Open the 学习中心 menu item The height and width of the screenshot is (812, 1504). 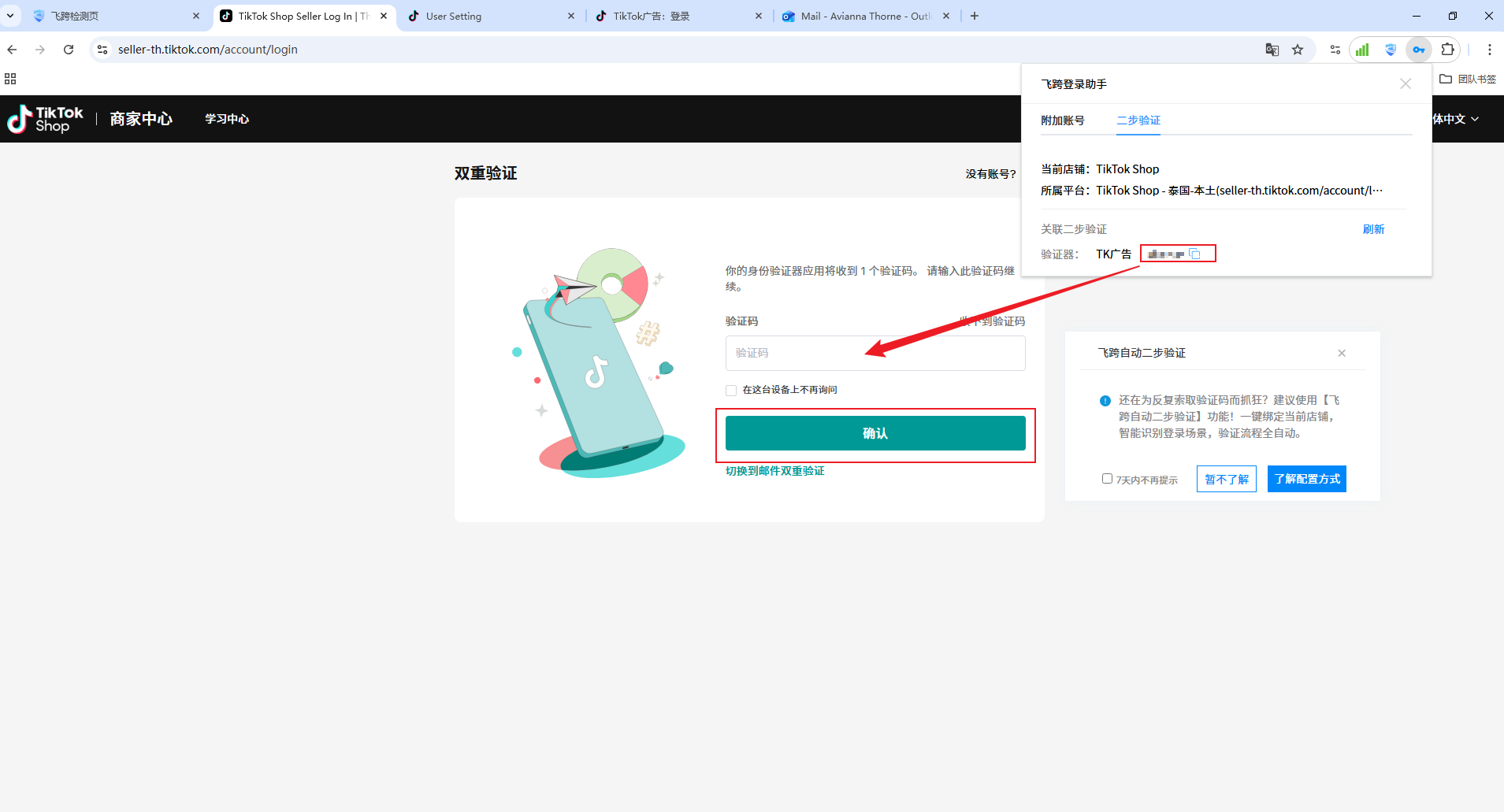227,119
